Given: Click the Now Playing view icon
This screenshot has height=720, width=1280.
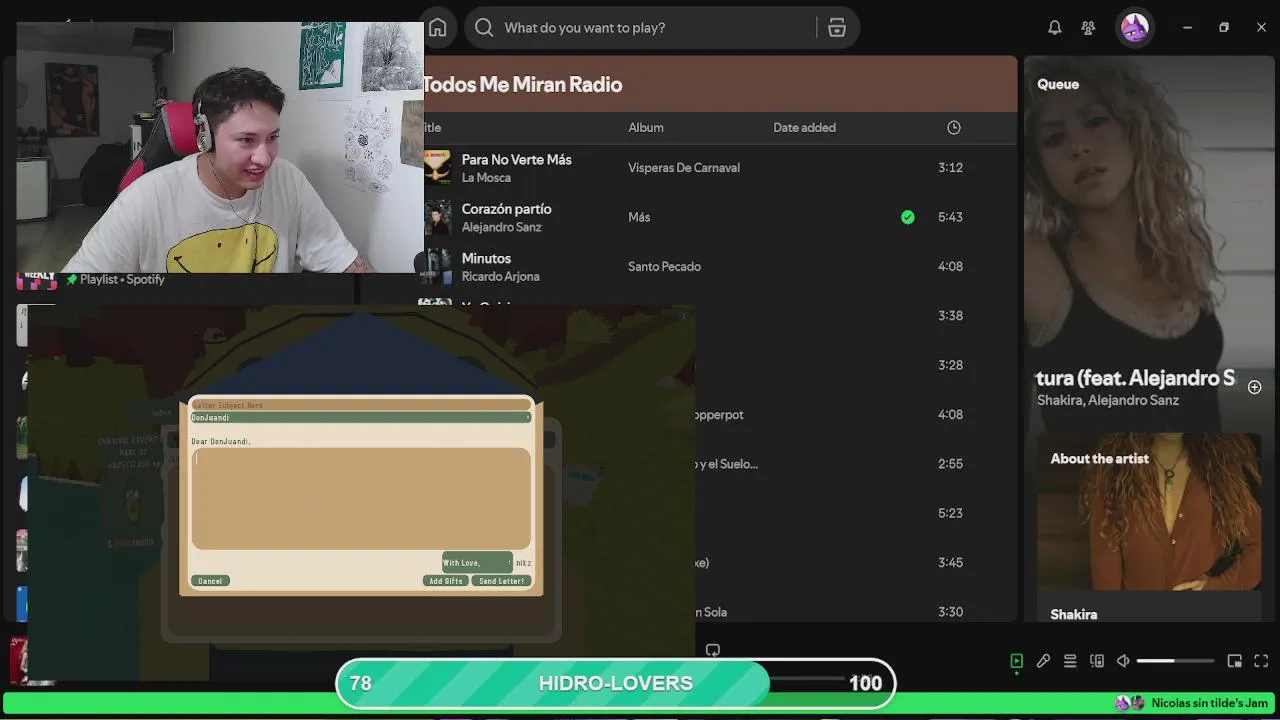Looking at the screenshot, I should 1016,661.
